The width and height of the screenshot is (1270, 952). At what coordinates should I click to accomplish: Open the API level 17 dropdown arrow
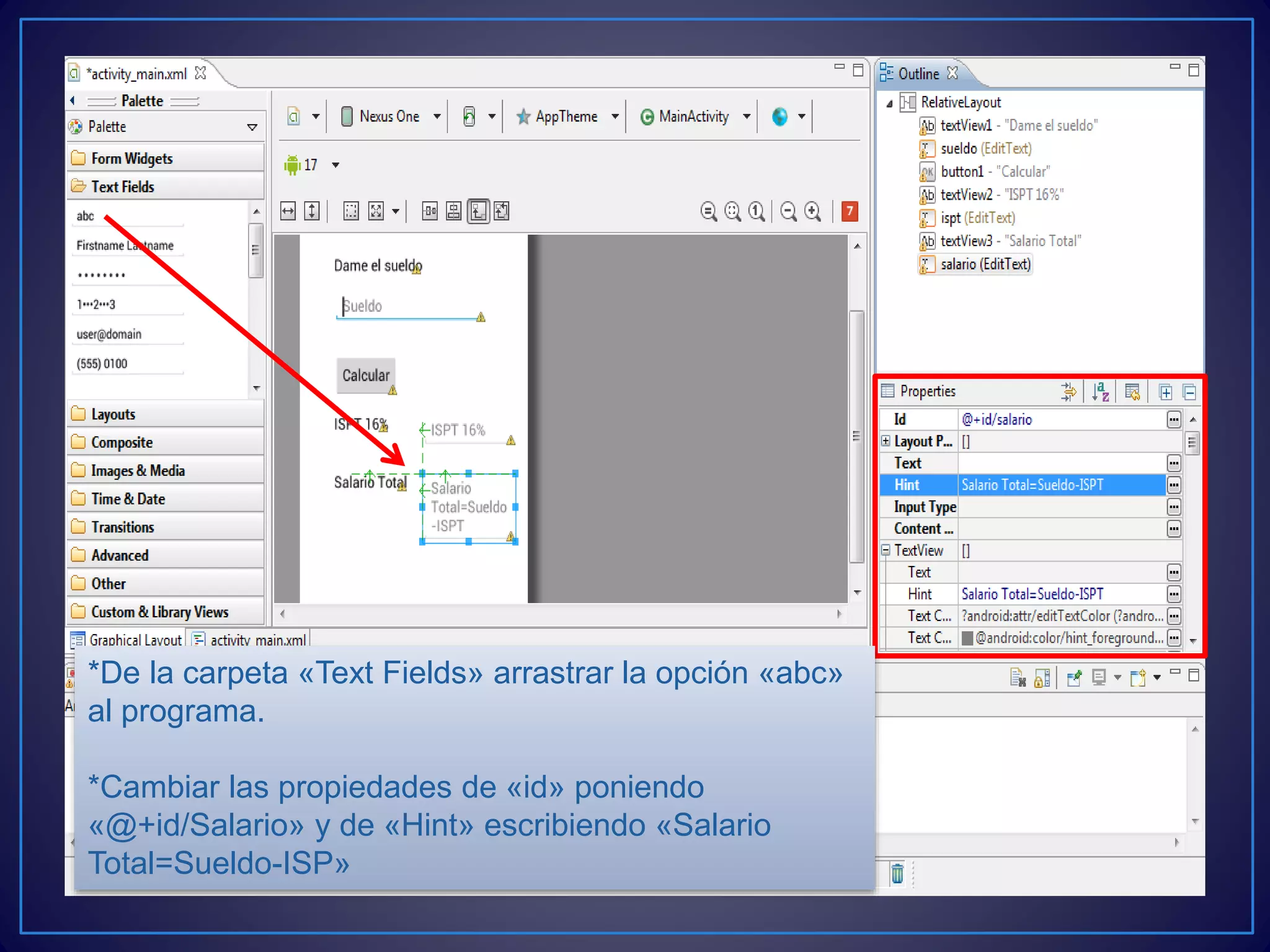coord(335,165)
